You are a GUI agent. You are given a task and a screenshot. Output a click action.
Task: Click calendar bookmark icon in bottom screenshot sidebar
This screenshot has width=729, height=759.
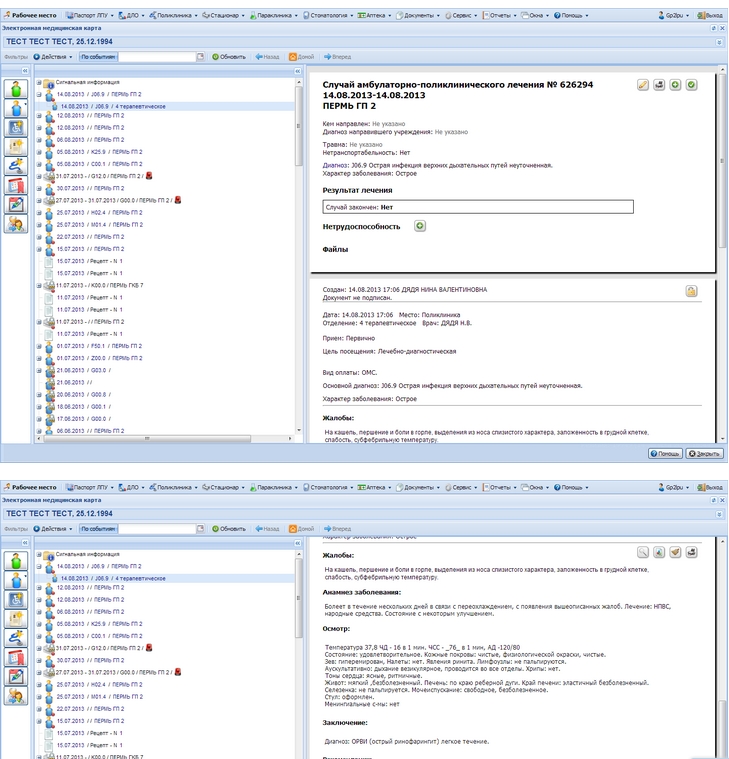(x=16, y=657)
